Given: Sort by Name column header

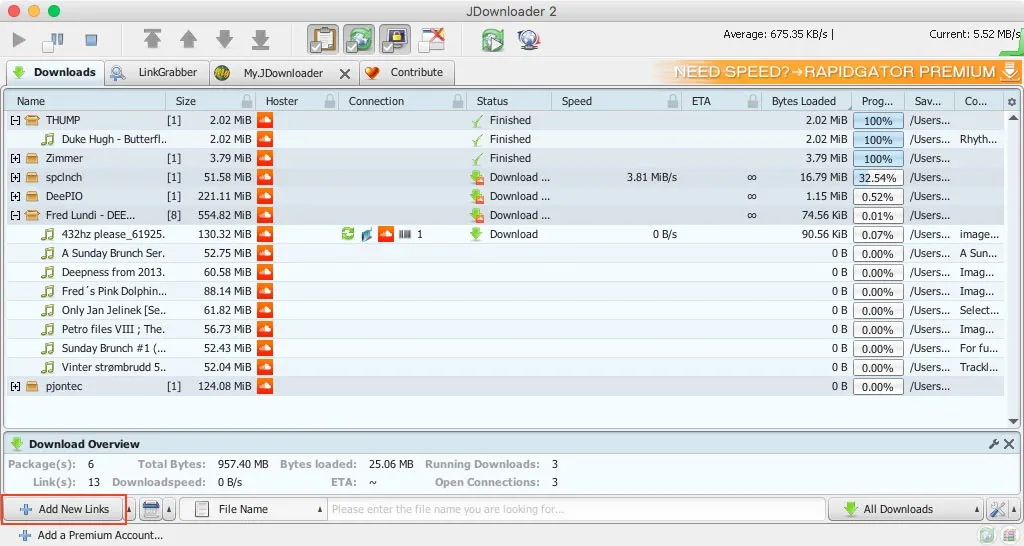Looking at the screenshot, I should click(x=86, y=101).
